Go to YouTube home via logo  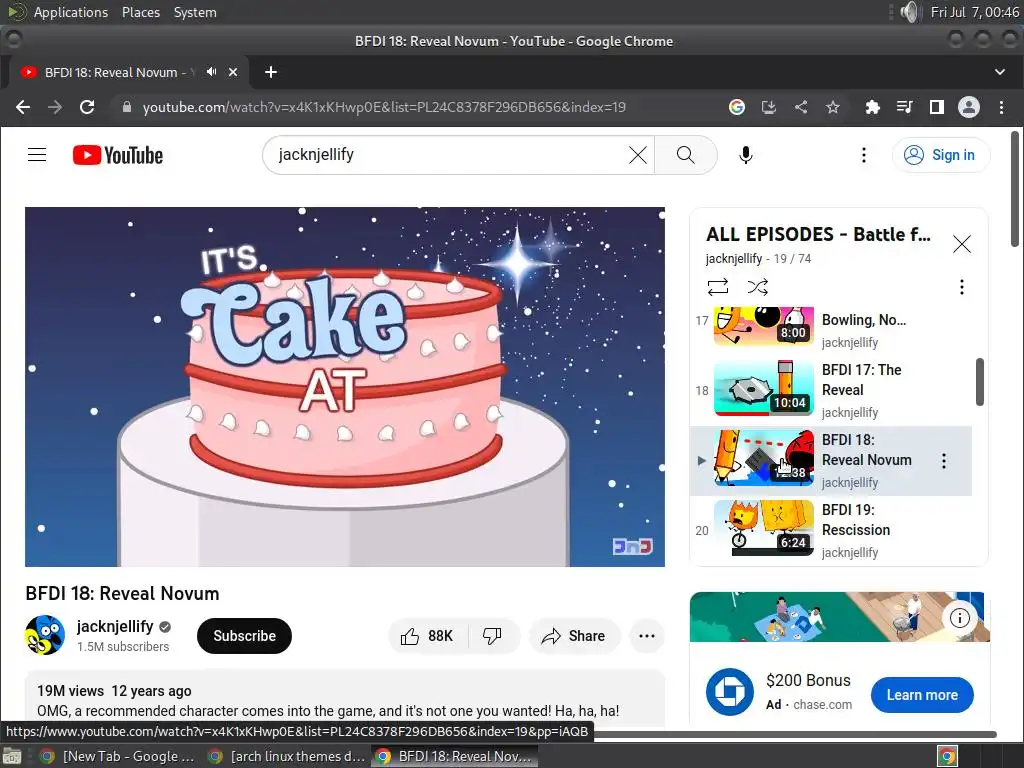118,155
